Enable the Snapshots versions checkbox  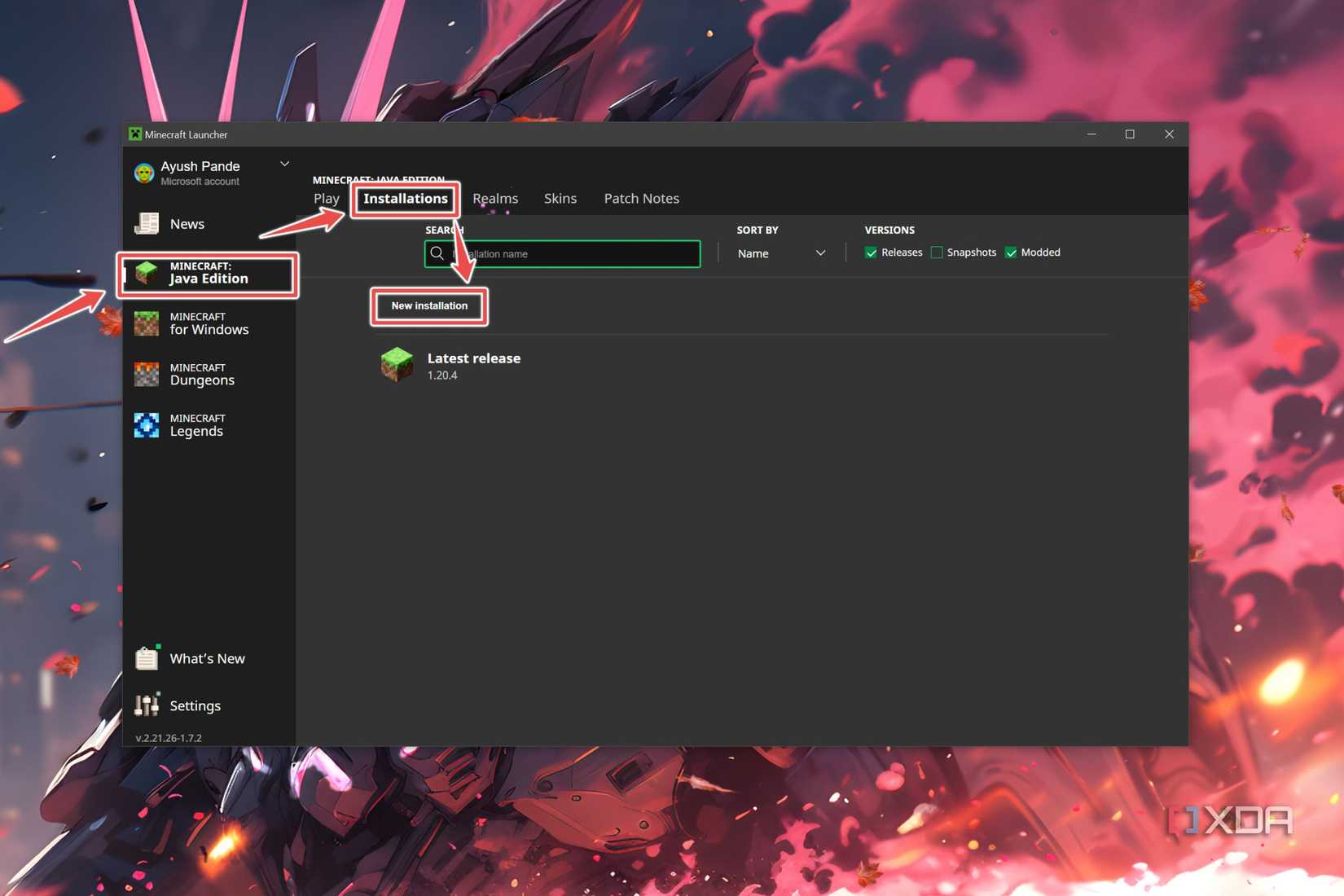pos(937,253)
